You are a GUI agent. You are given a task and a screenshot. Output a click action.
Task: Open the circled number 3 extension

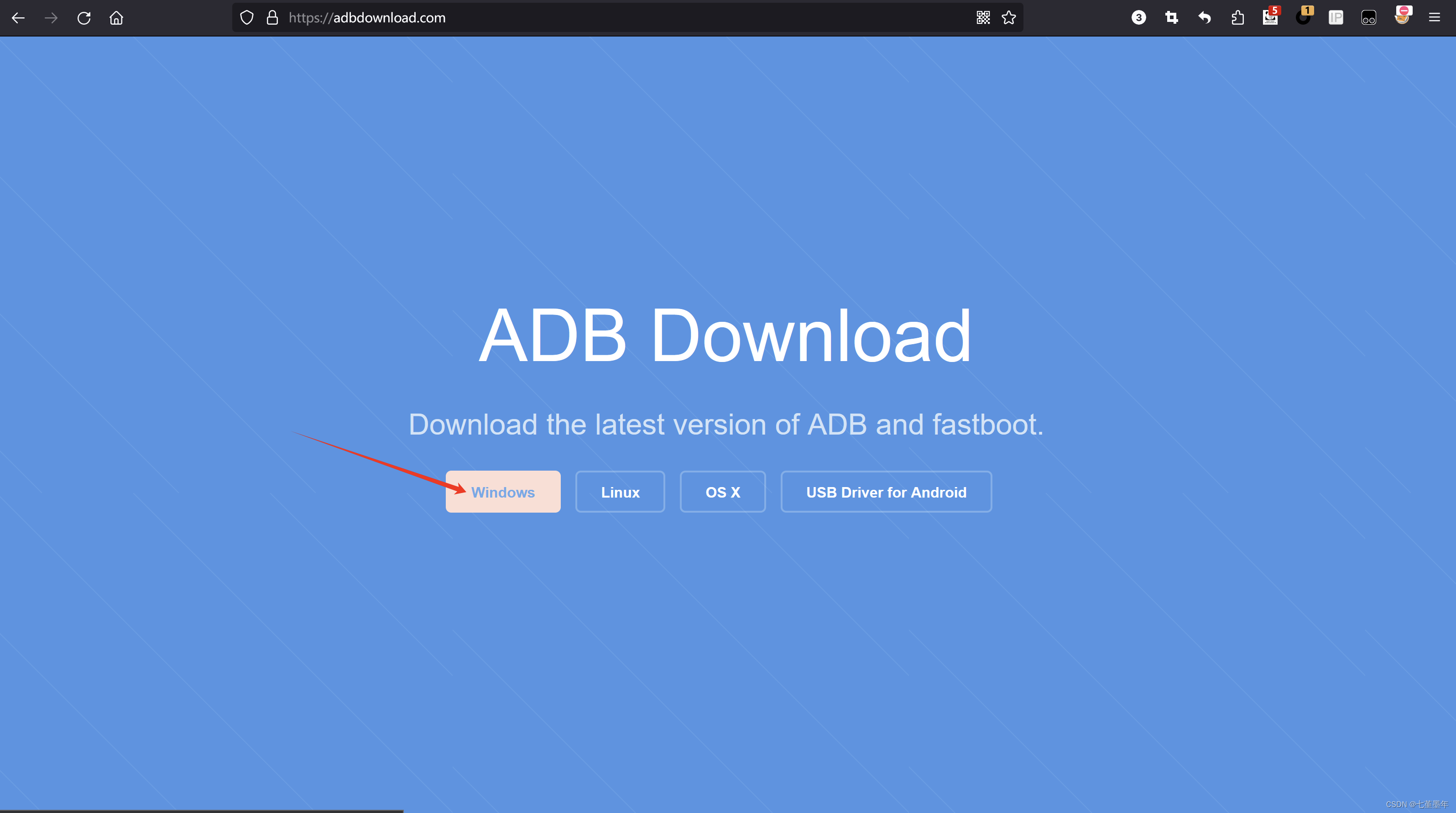1139,18
